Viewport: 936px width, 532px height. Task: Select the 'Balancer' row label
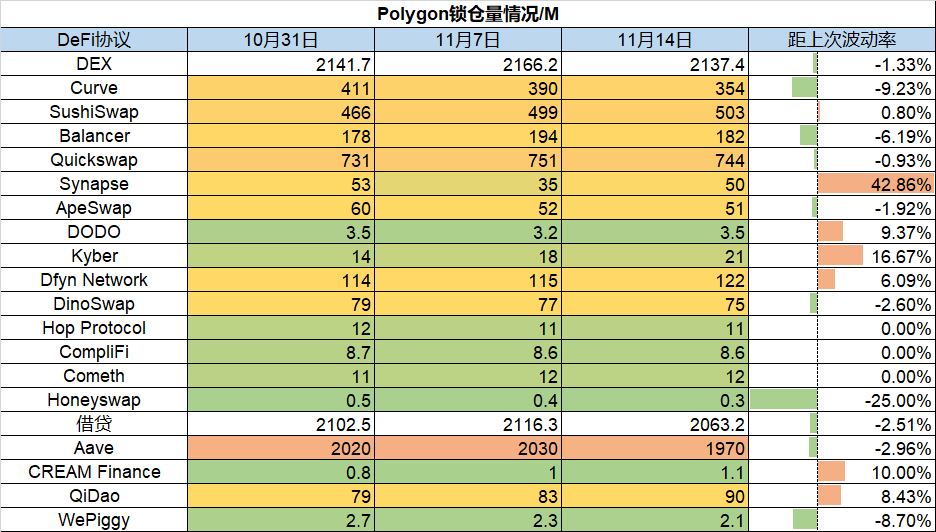[94, 136]
